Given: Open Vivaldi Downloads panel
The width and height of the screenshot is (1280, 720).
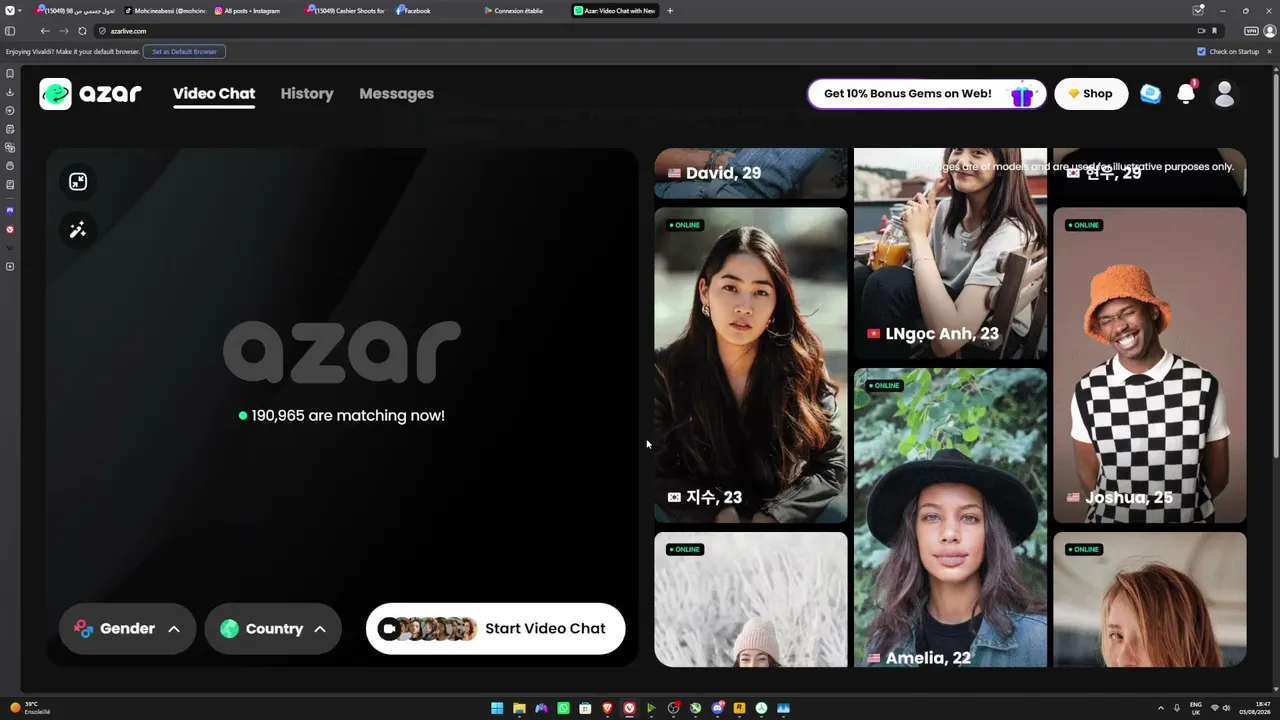Looking at the screenshot, I should tap(10, 92).
